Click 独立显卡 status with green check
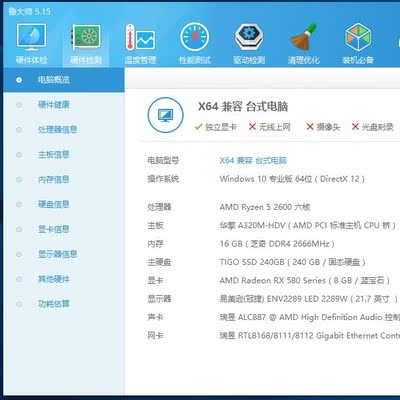This screenshot has height=400, width=400. [216, 127]
